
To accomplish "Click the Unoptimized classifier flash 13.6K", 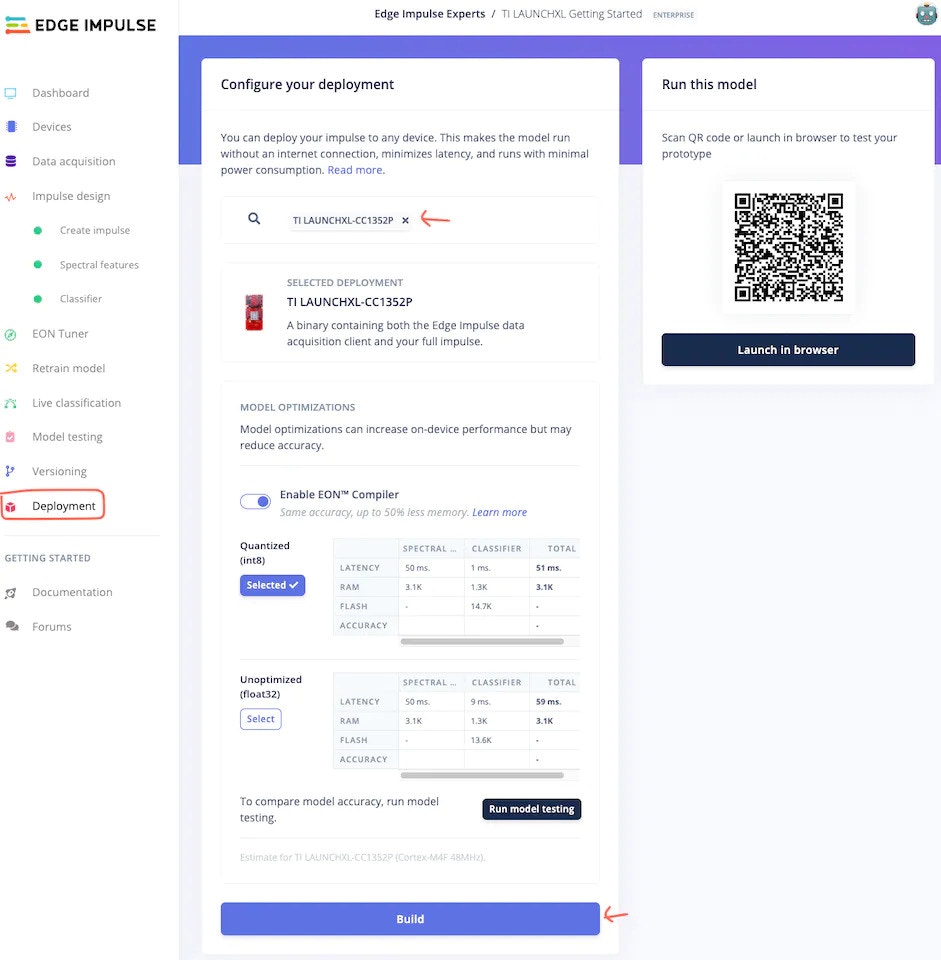I will [481, 740].
